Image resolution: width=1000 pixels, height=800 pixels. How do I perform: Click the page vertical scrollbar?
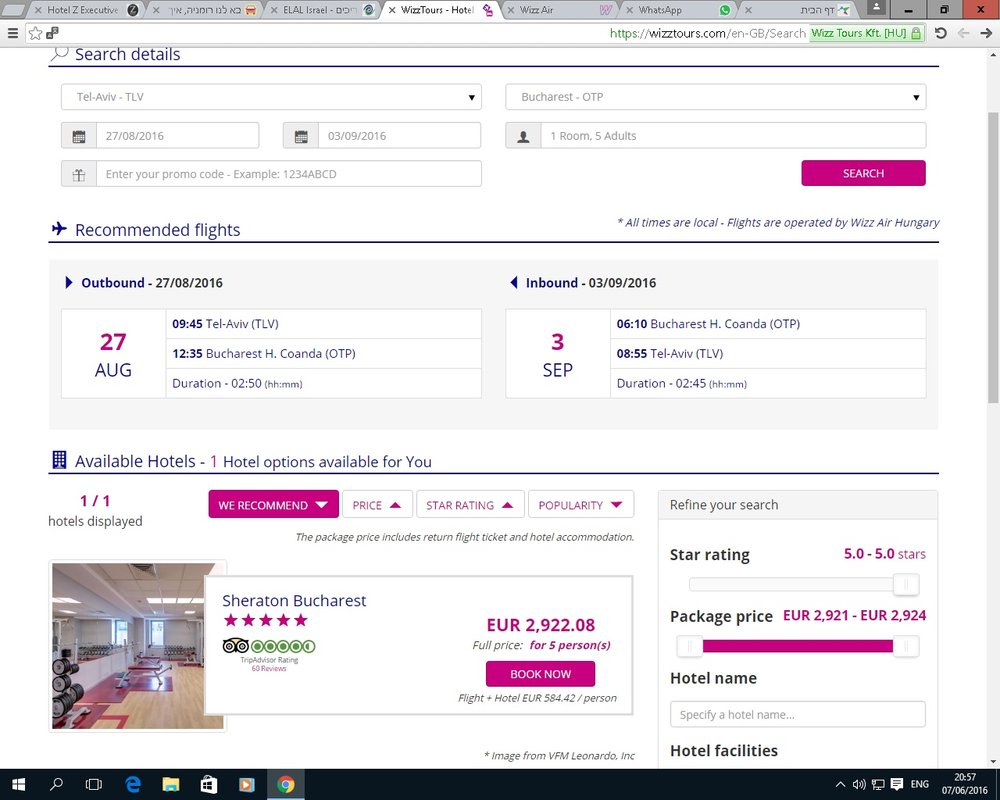[992, 257]
